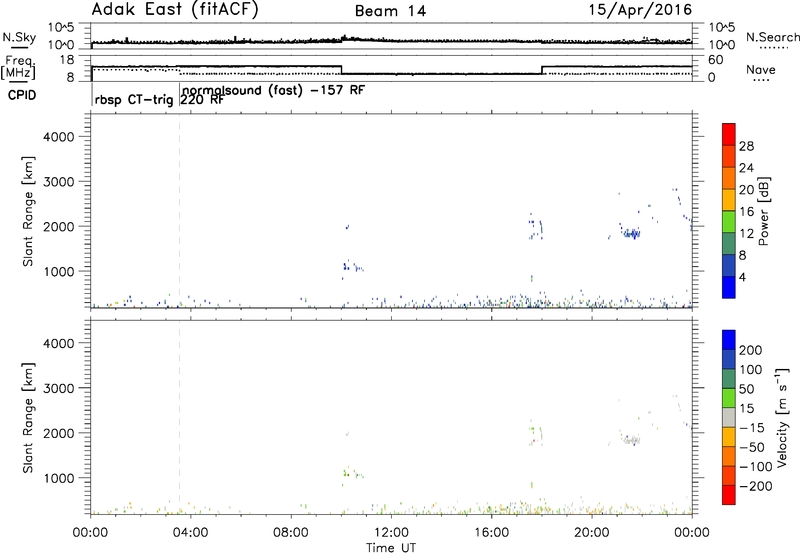The image size is (800, 554).
Task: Click 'normalsound (fast) -157 RF' label
Action: point(273,90)
